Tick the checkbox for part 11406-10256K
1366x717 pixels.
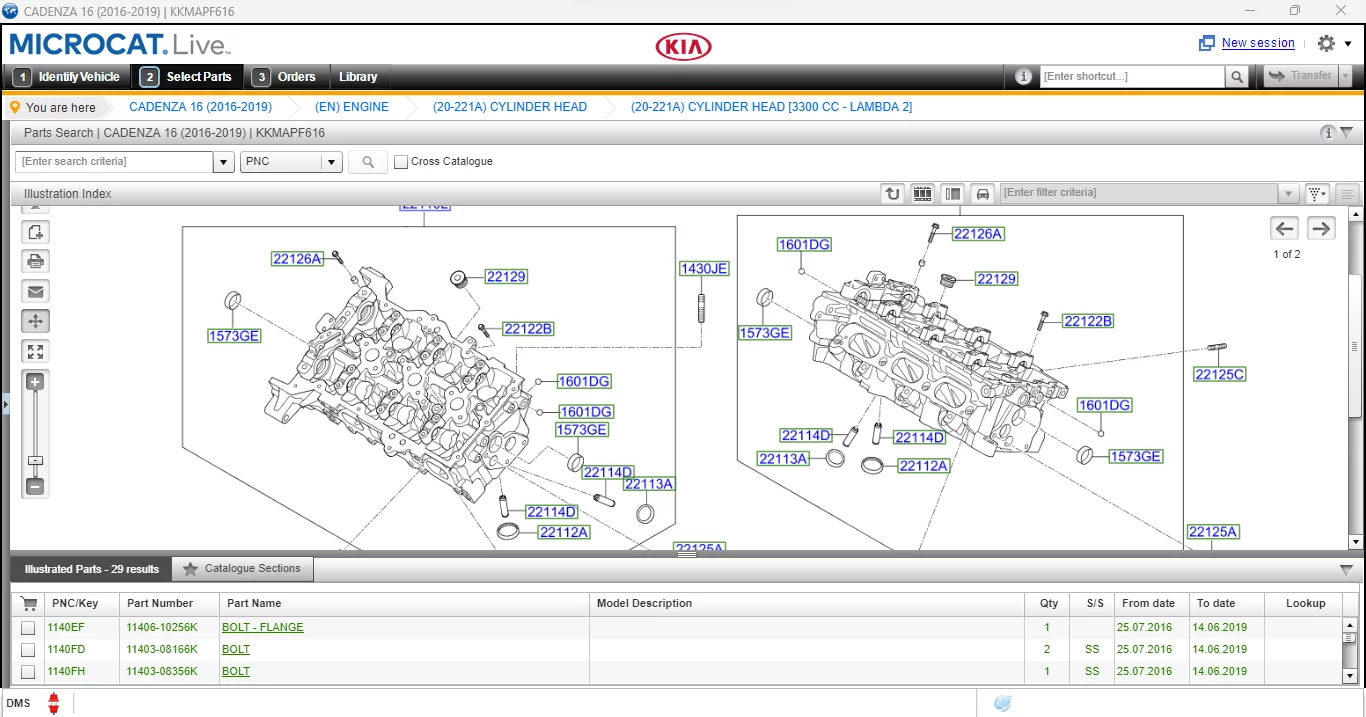click(28, 627)
